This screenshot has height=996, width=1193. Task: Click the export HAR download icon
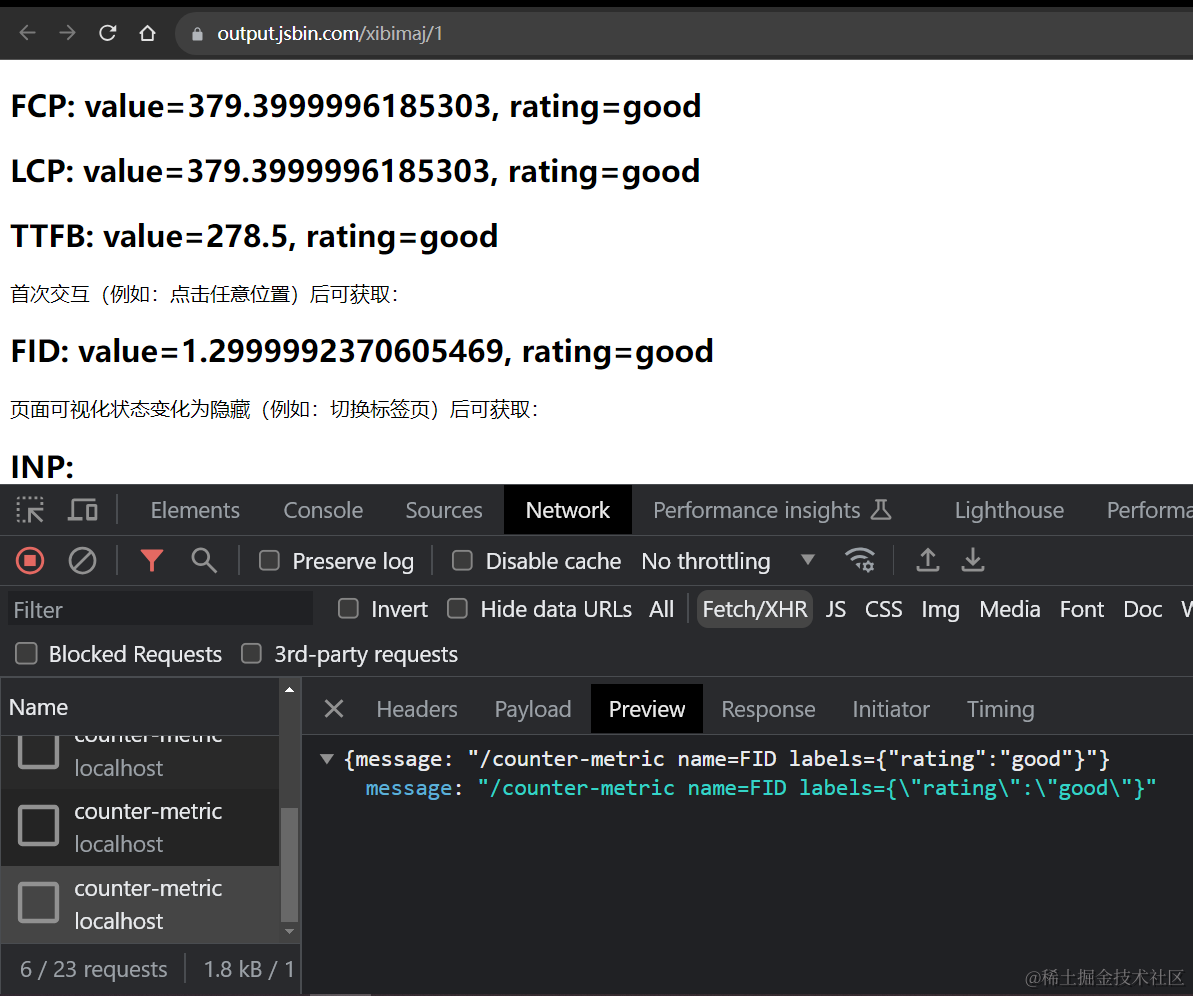973,561
